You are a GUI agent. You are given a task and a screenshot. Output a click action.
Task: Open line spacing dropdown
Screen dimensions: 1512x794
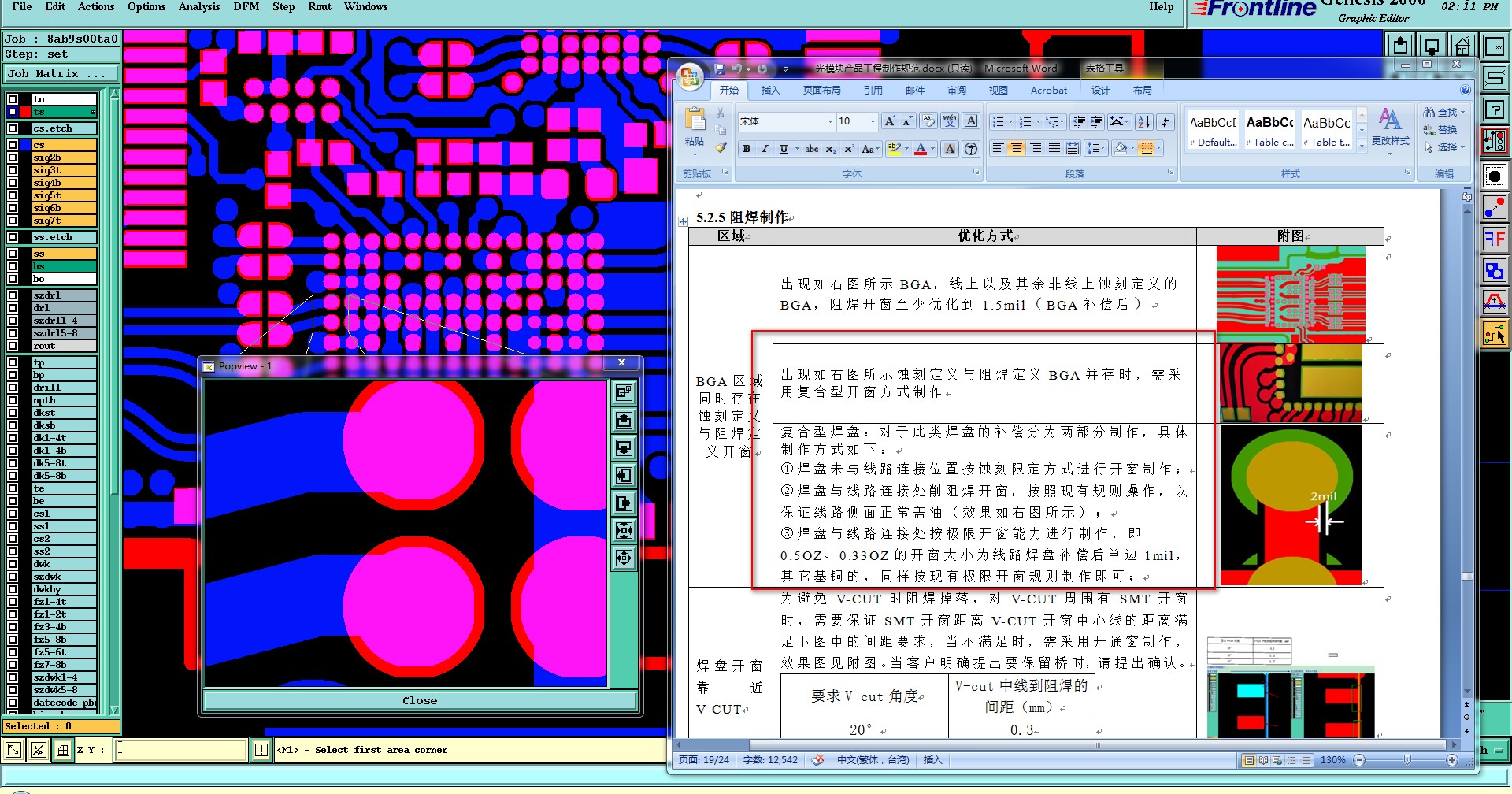coord(1095,148)
